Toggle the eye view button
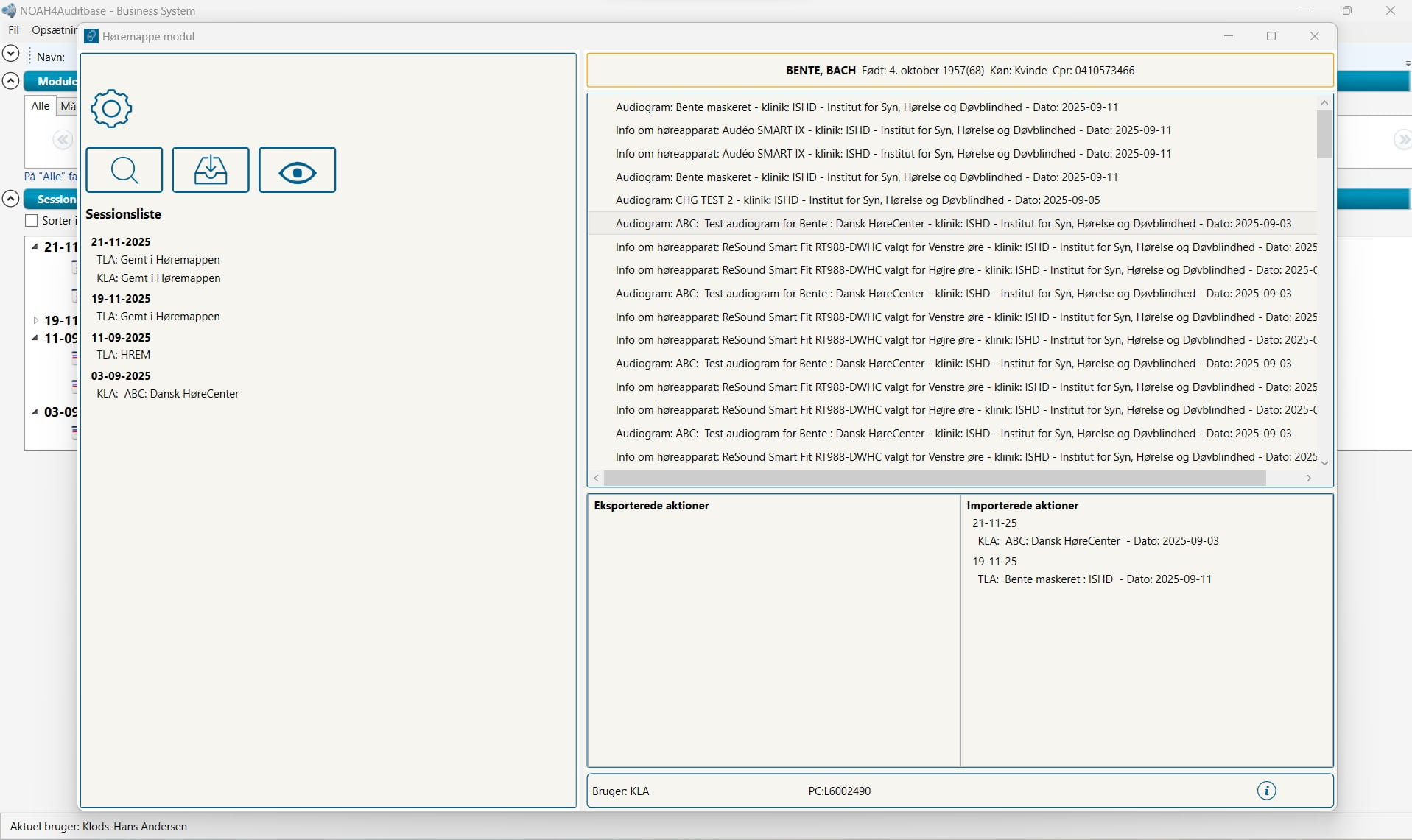1412x840 pixels. 298,170
